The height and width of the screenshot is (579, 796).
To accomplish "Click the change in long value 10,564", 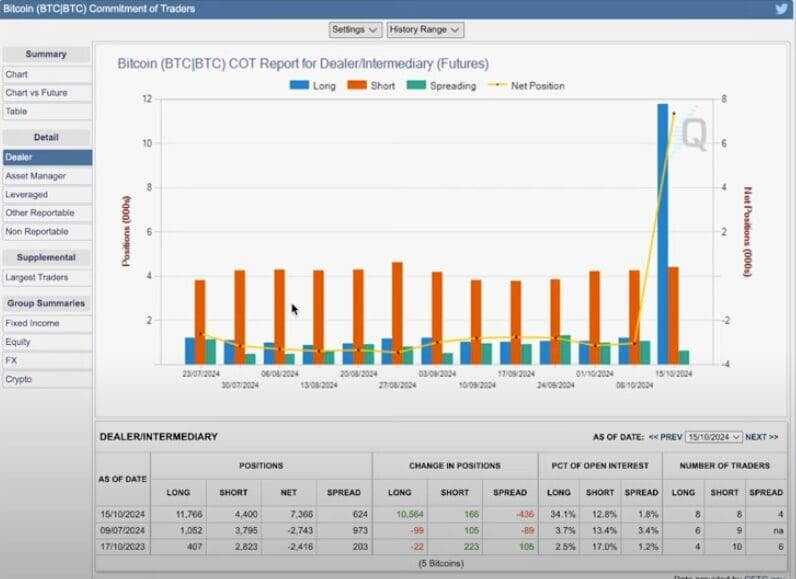I will click(x=410, y=514).
